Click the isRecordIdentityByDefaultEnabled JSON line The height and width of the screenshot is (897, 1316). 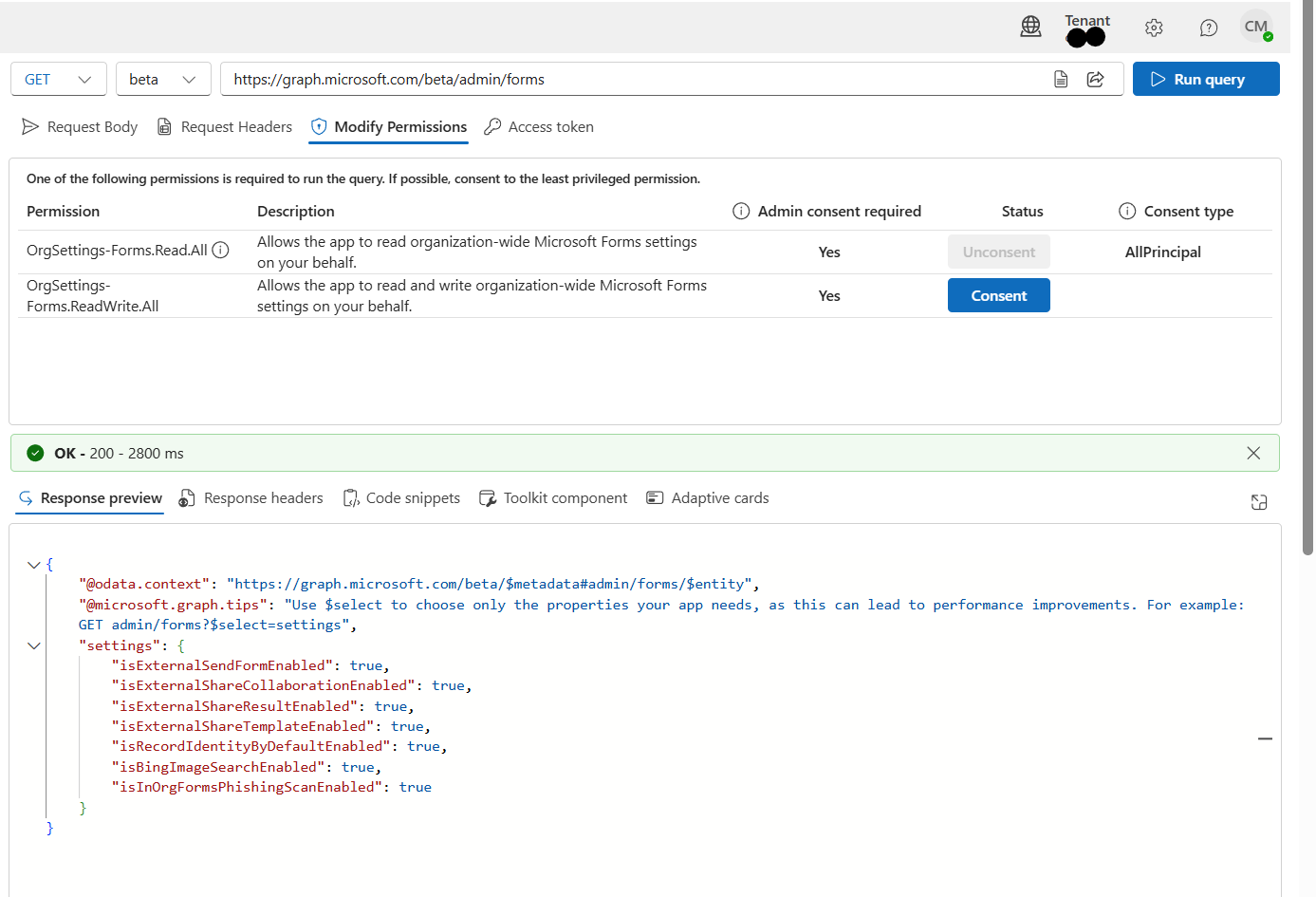pyautogui.click(x=279, y=746)
